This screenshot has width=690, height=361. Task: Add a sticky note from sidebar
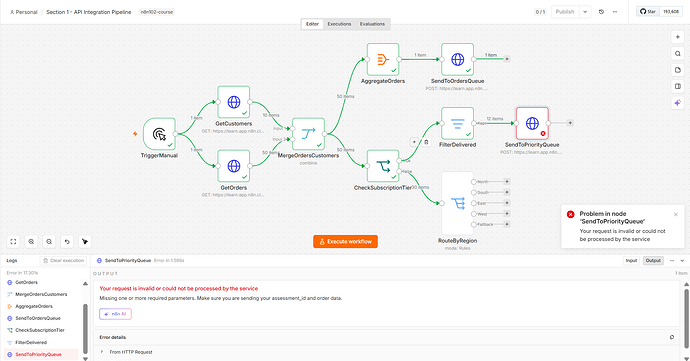(678, 70)
